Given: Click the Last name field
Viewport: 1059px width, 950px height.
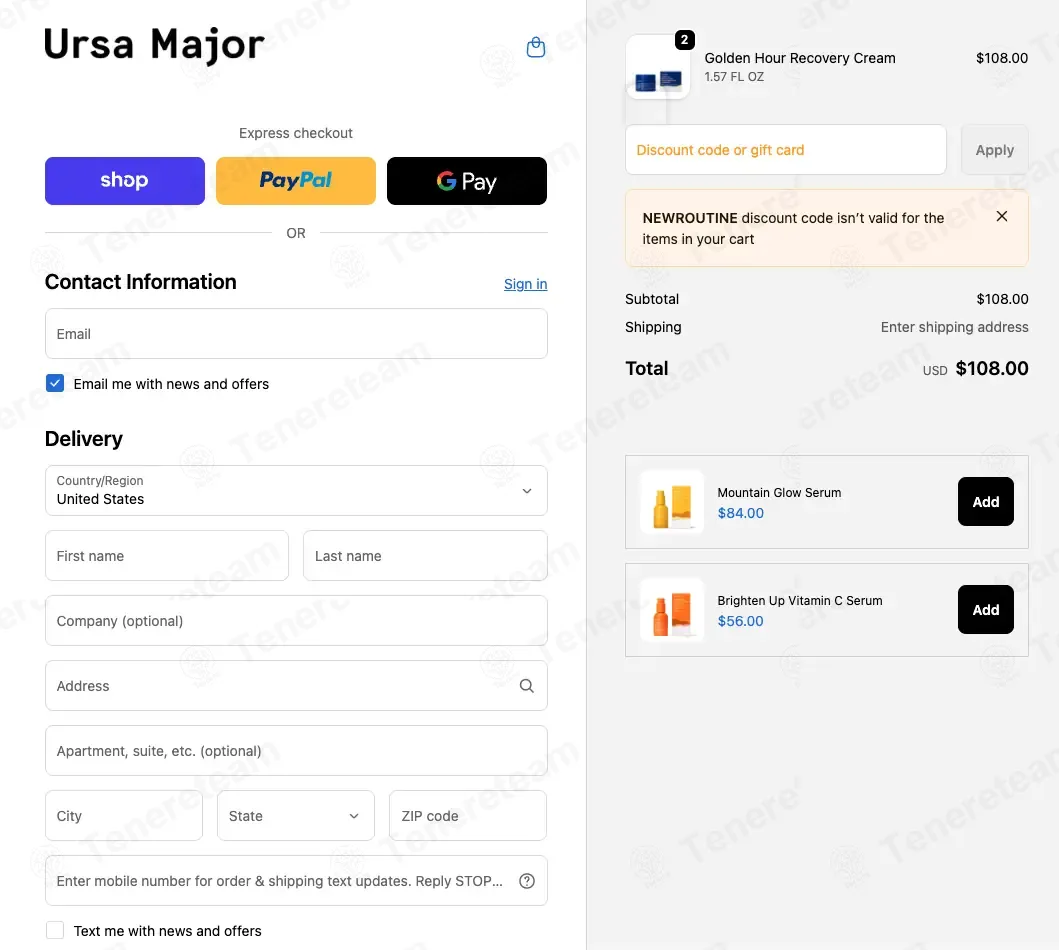Looking at the screenshot, I should point(425,556).
